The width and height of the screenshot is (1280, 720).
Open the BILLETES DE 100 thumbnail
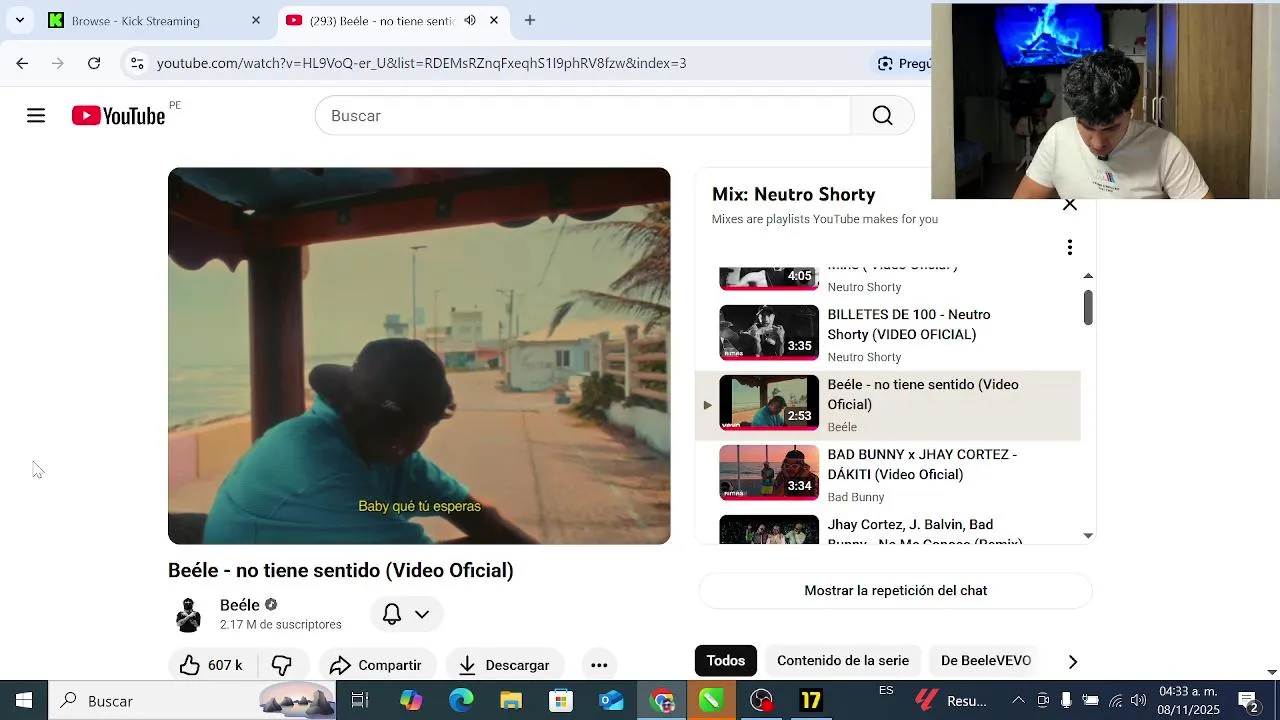(x=769, y=333)
